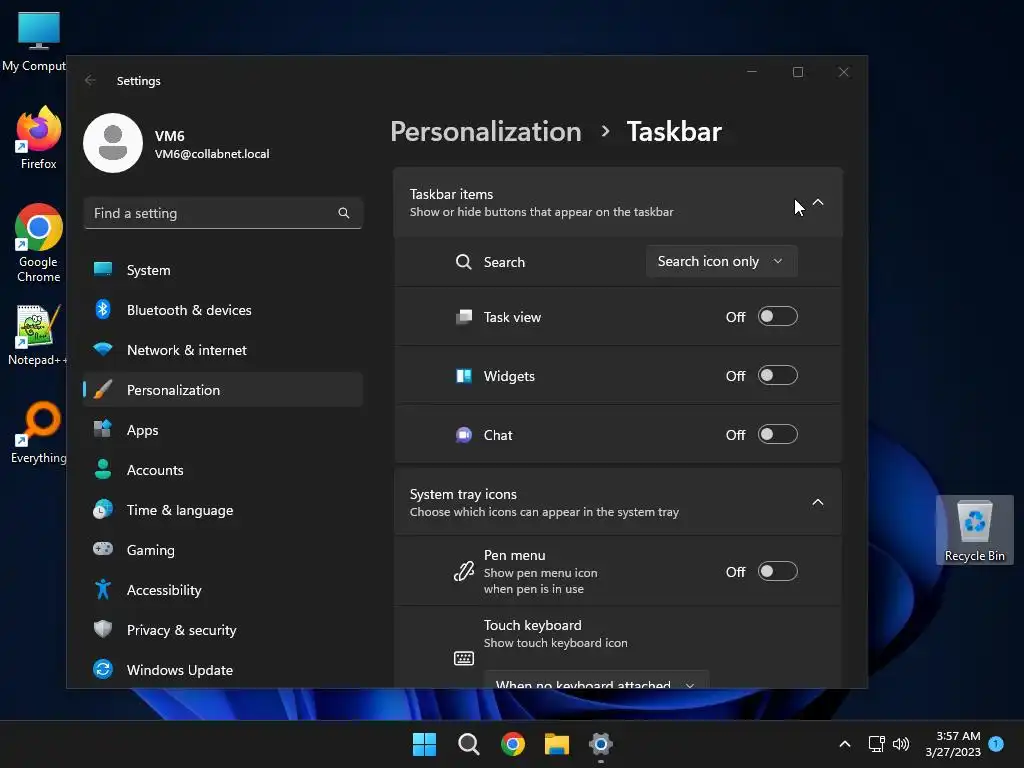Select the Recycle Bin desktop icon
The image size is (1024, 768).
[x=974, y=530]
